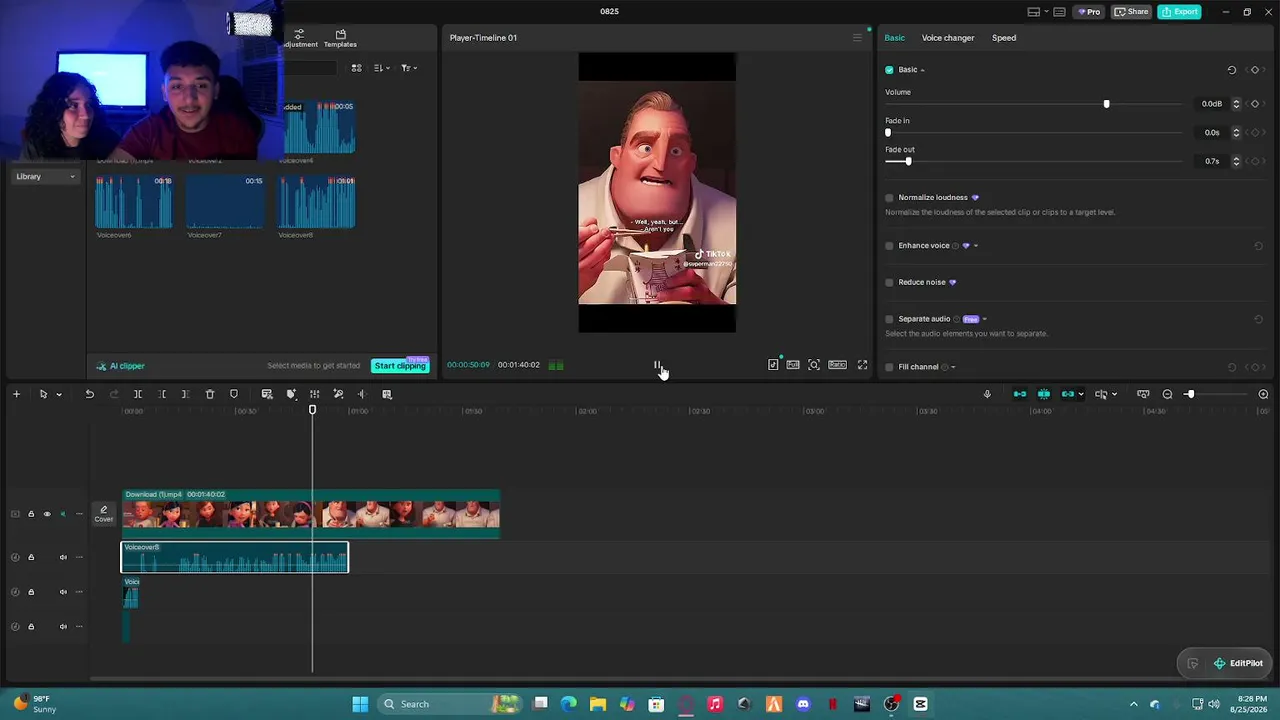Open the media sort dropdown
The width and height of the screenshot is (1280, 720).
tap(382, 68)
